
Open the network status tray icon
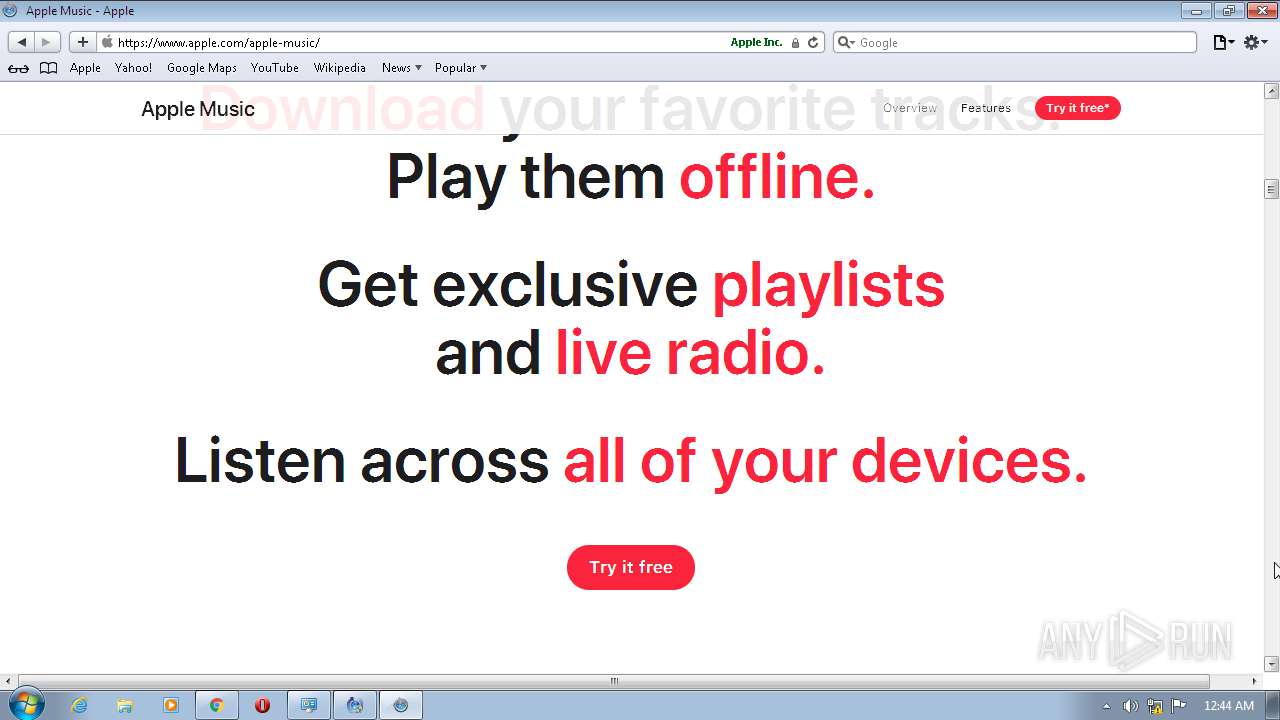pyautogui.click(x=1155, y=706)
